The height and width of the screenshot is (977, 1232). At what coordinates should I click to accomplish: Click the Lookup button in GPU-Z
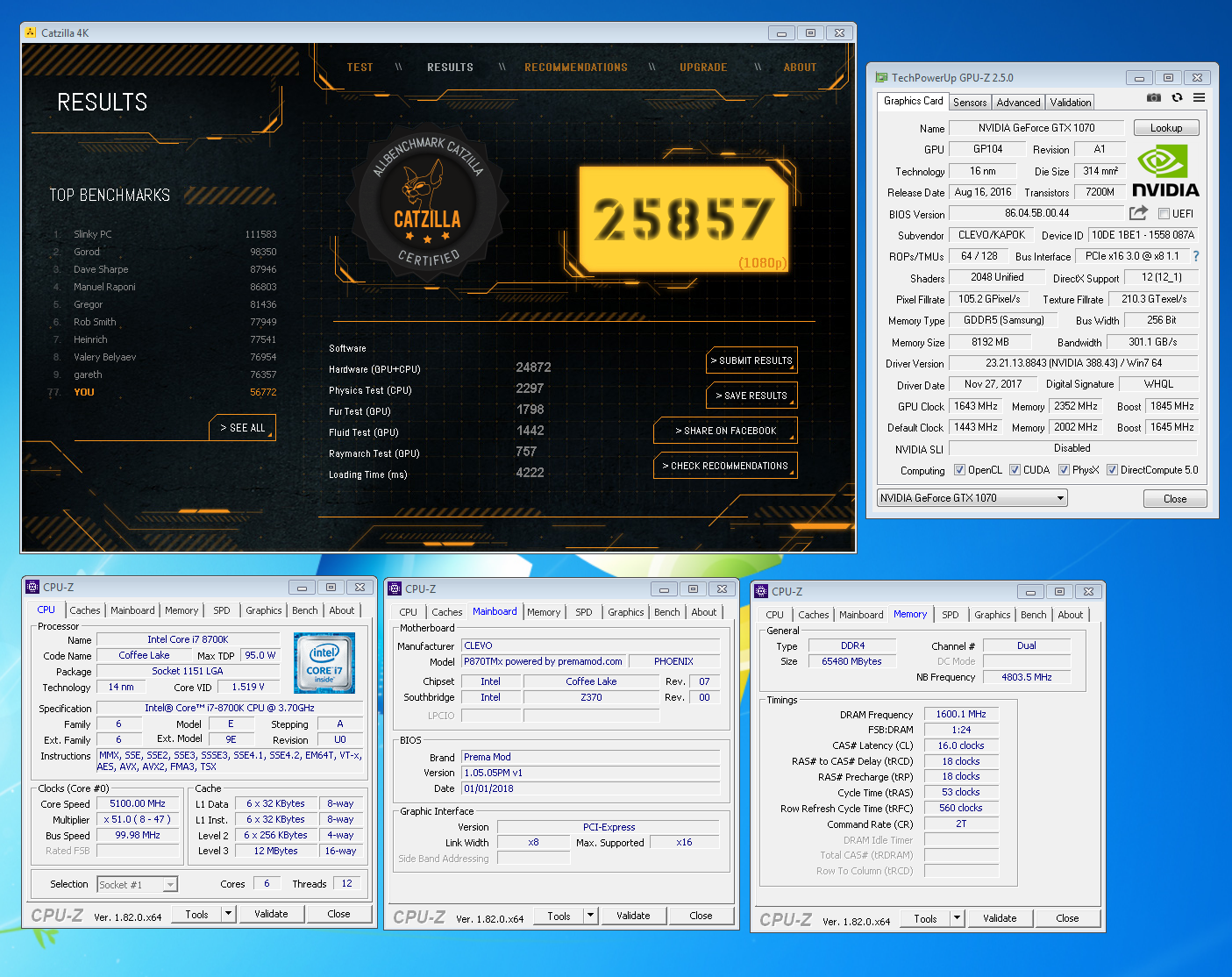click(1166, 128)
